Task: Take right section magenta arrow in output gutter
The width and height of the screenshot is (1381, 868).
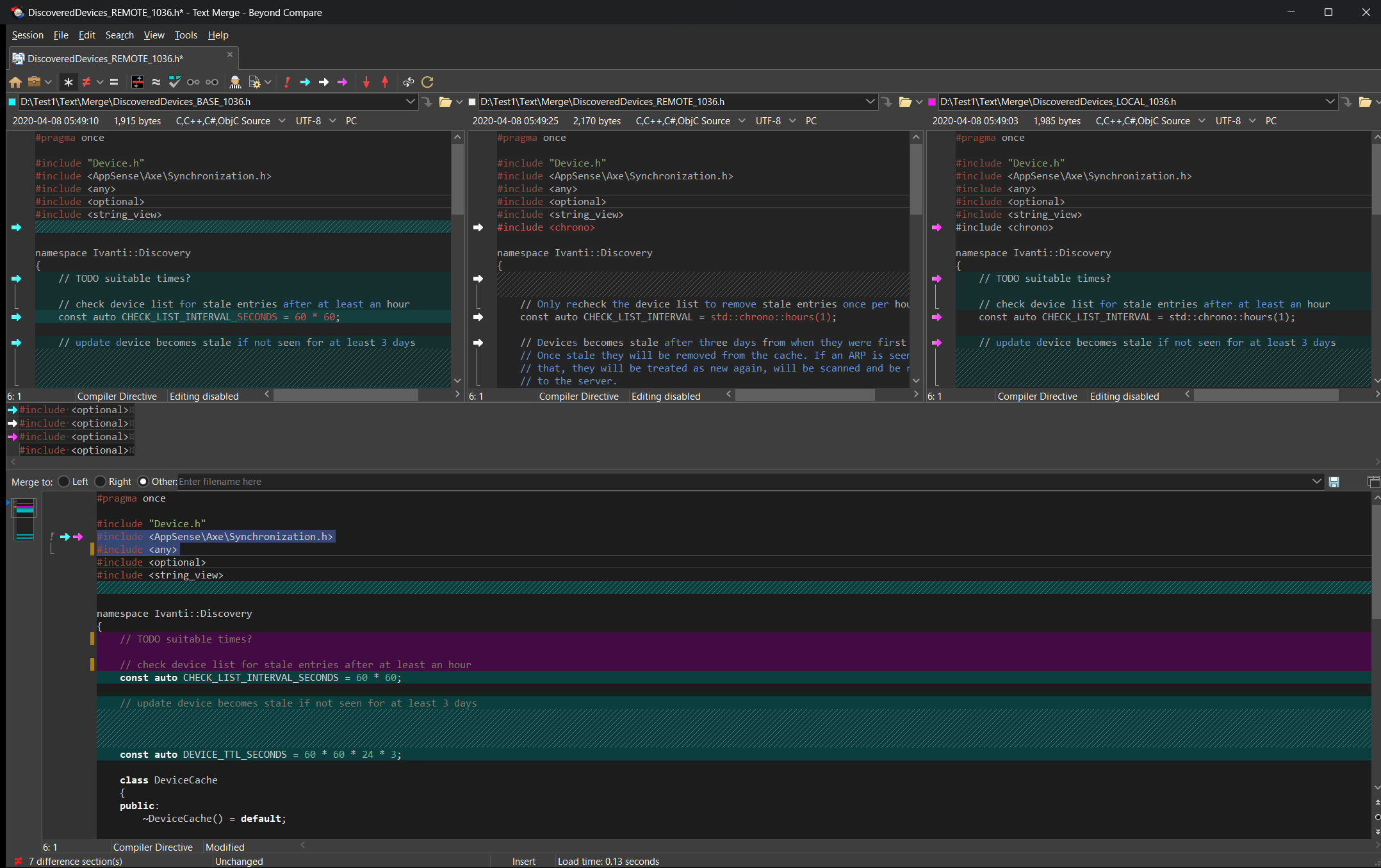Action: click(78, 537)
